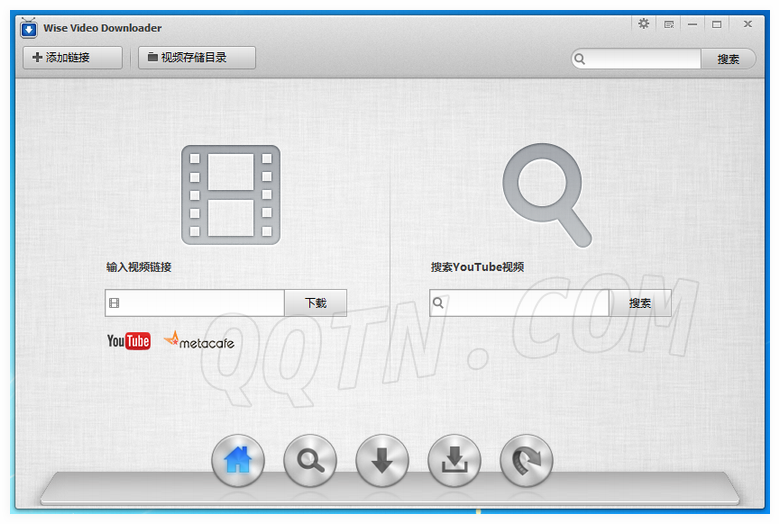Click the large film strip icon

coord(230,195)
